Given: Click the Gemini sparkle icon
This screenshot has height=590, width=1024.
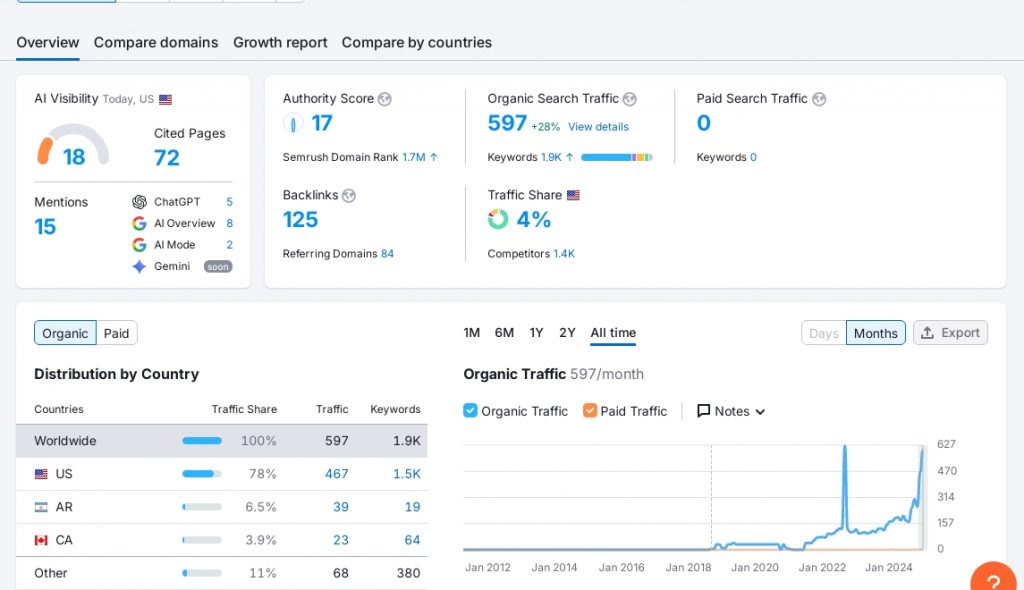Looking at the screenshot, I should tap(139, 267).
